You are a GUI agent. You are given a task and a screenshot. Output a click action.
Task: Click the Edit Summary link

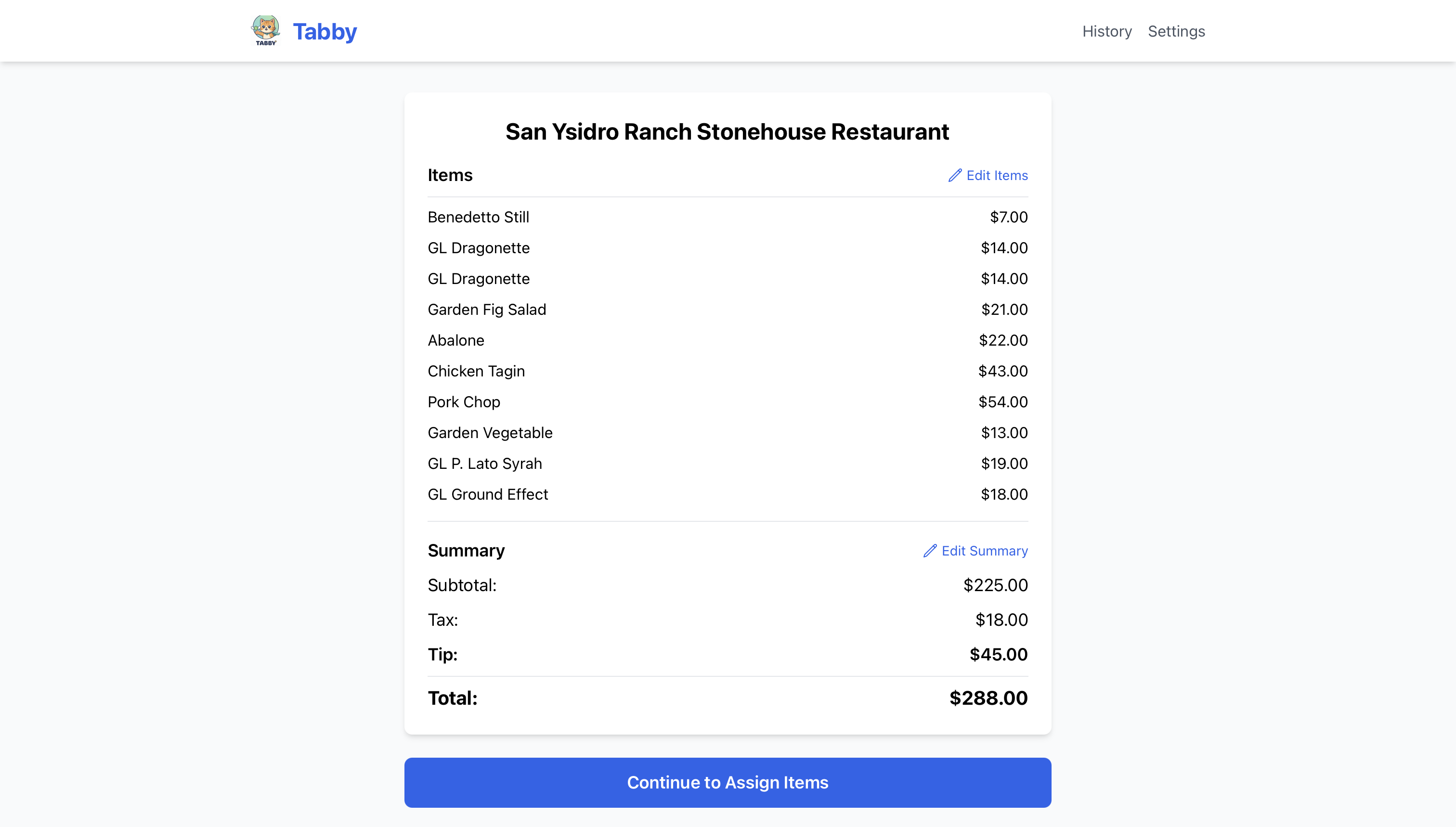click(984, 551)
